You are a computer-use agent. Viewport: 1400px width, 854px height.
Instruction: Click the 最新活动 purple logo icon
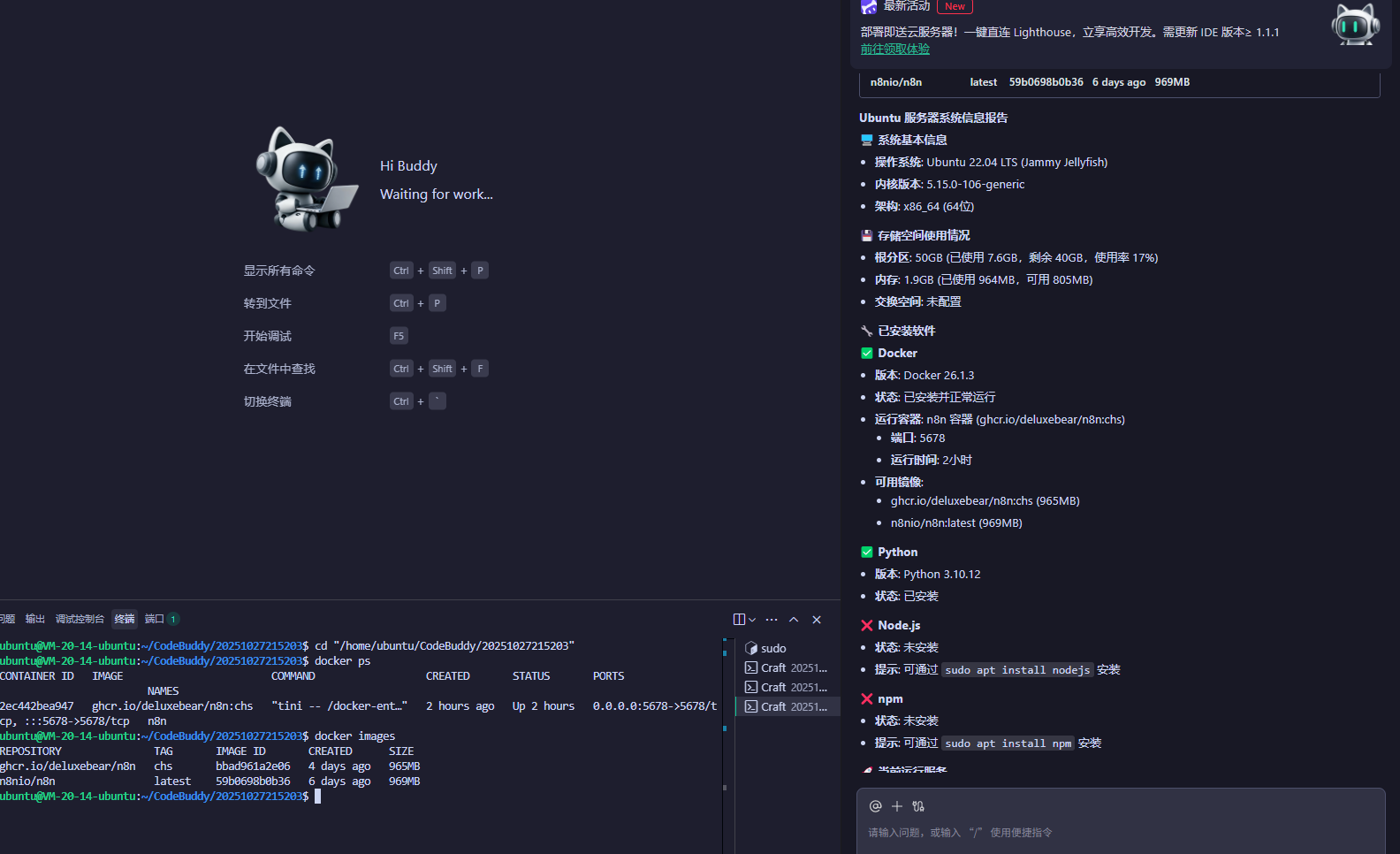coord(869,6)
